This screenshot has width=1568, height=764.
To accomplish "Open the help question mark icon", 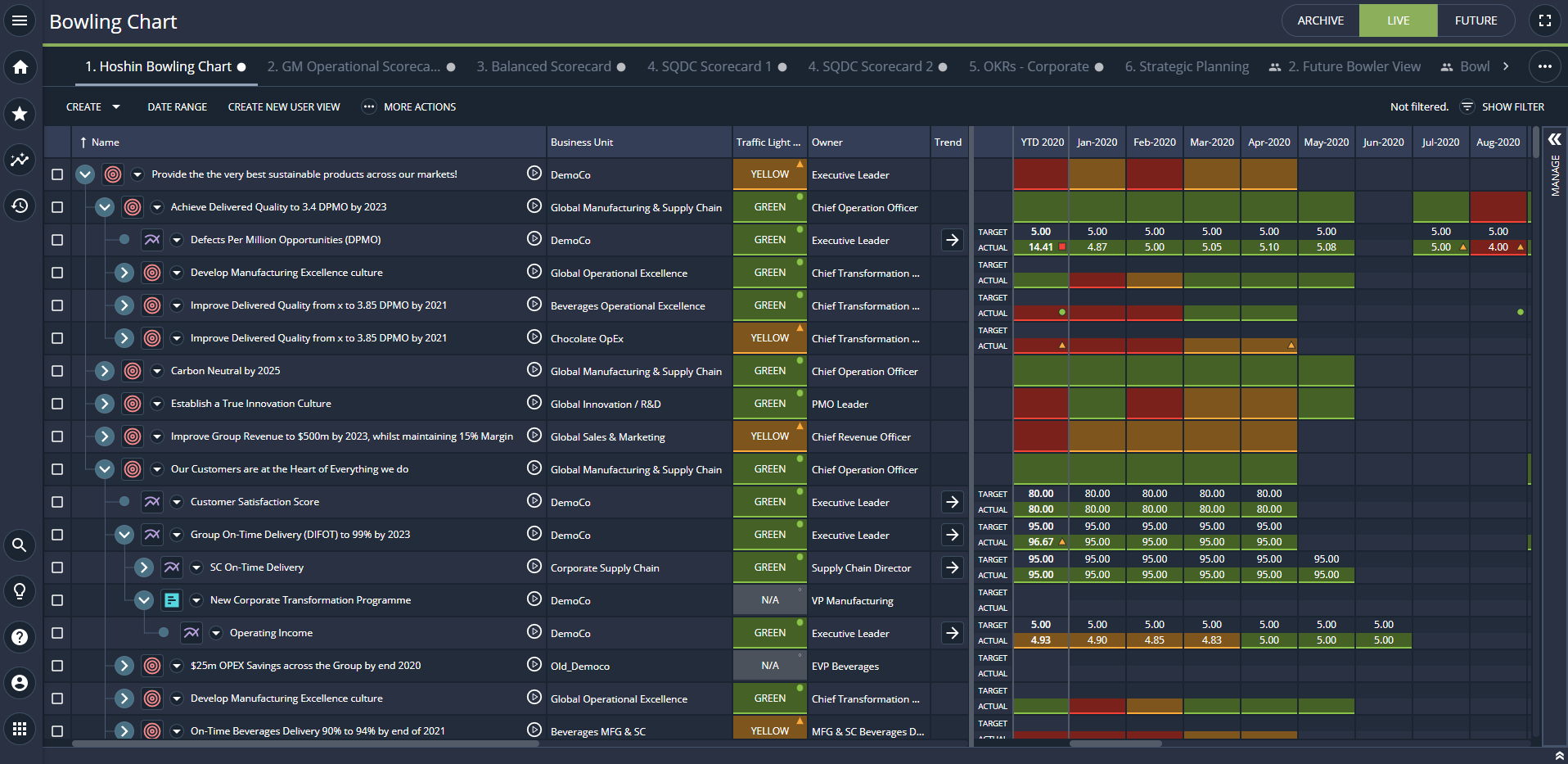I will (20, 636).
